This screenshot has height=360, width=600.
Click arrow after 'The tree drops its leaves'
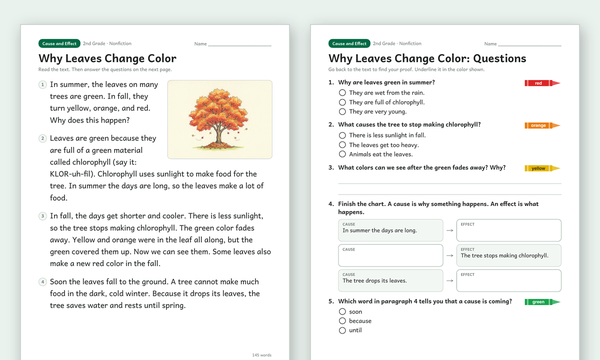click(450, 280)
